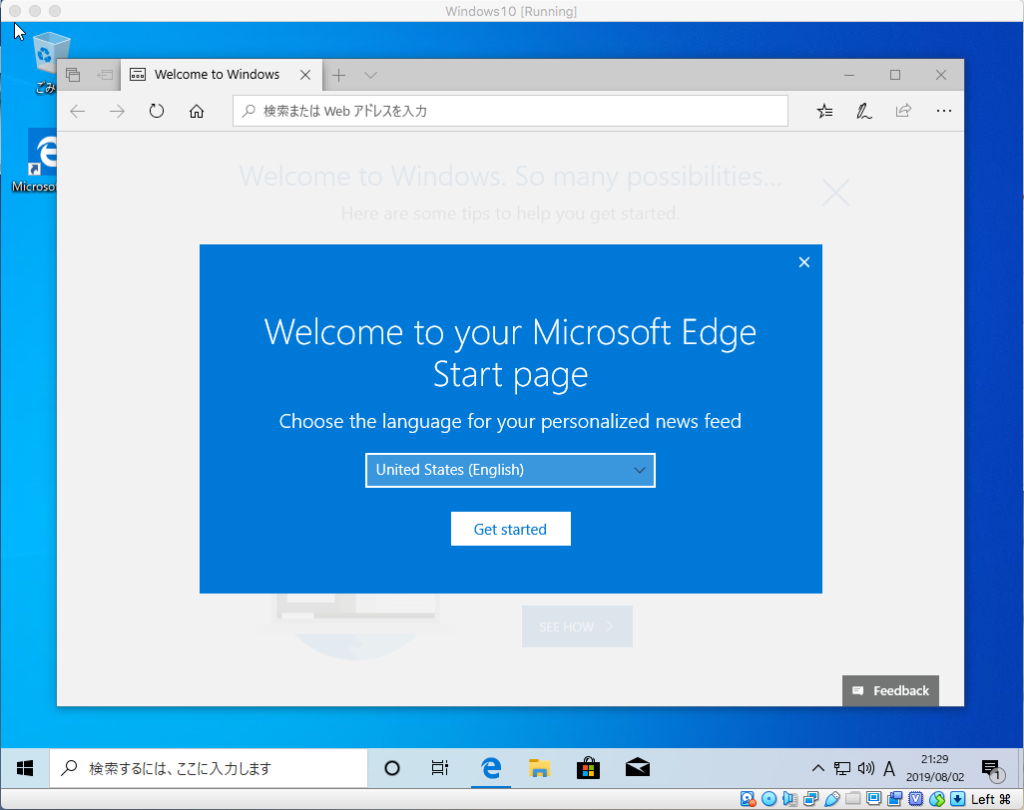
Task: Open Microsoft Store from the taskbar
Action: click(x=588, y=768)
